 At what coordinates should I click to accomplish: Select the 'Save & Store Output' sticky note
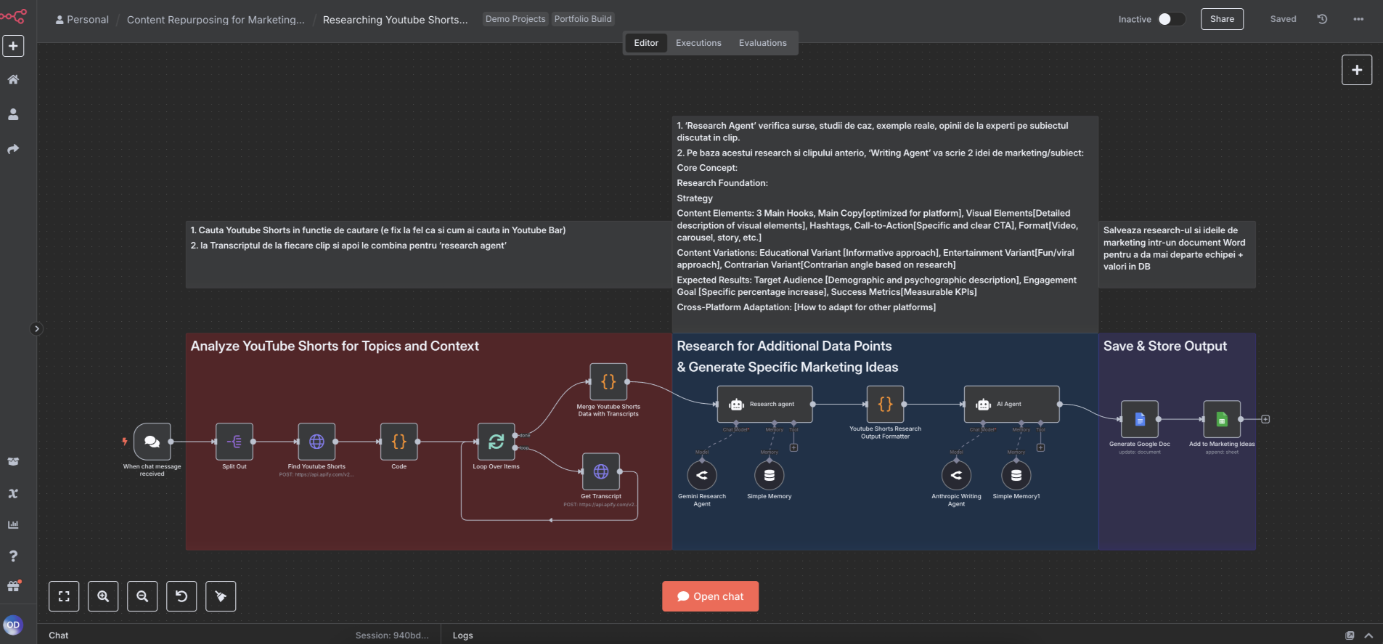click(1177, 441)
